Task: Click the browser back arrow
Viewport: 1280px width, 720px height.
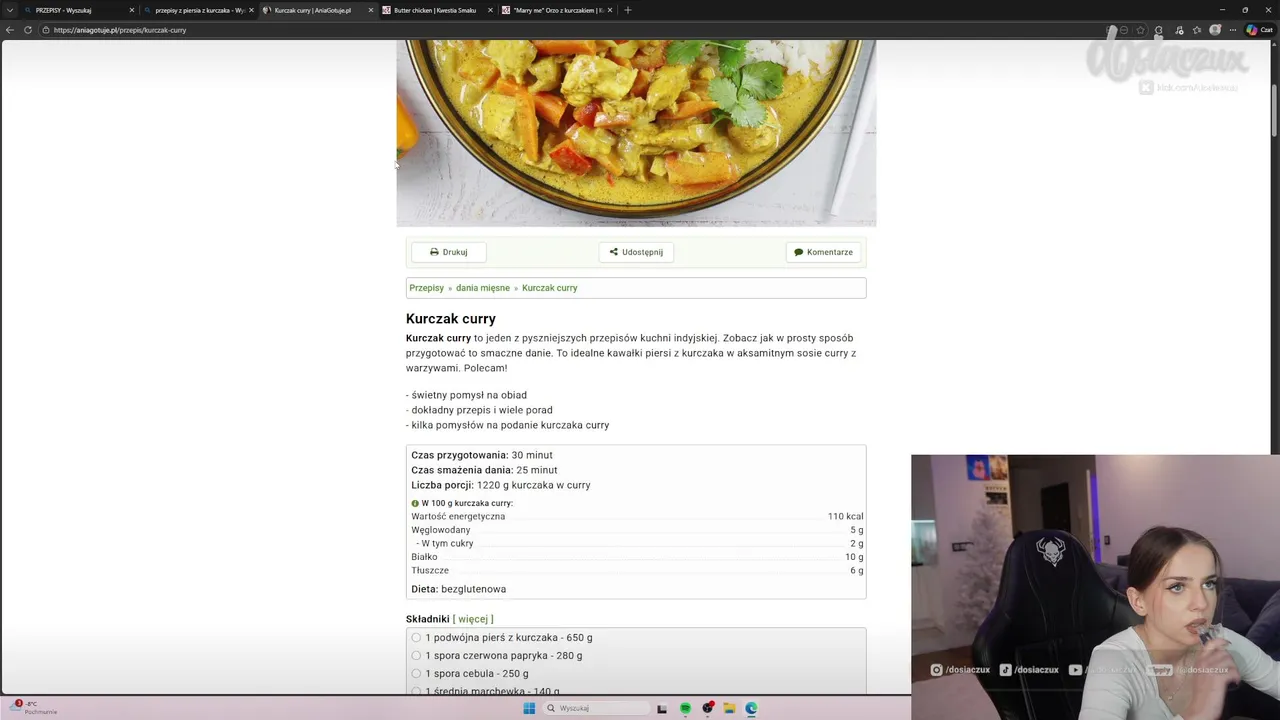Action: 10,30
